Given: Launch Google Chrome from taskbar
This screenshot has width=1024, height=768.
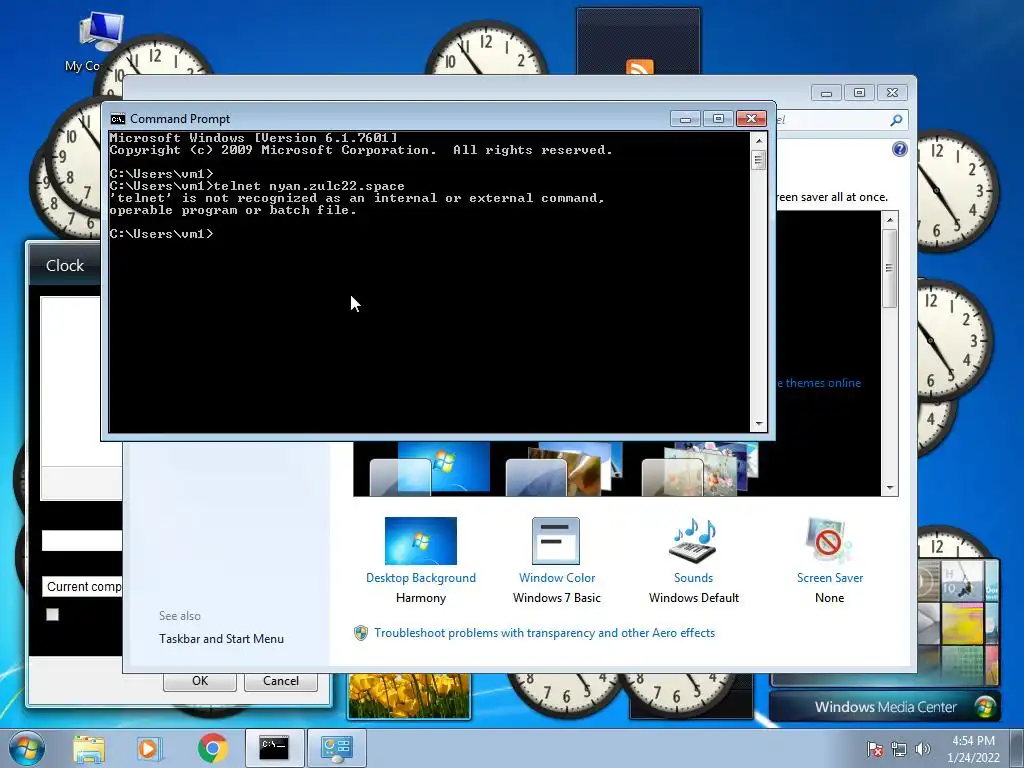Looking at the screenshot, I should pyautogui.click(x=212, y=748).
